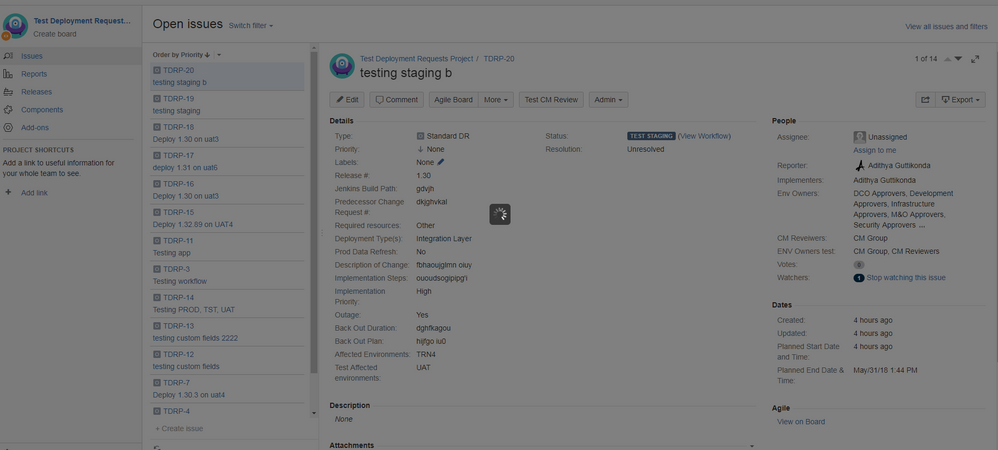The width and height of the screenshot is (998, 450).
Task: Select issue TDRP-17 deploy 1.31 on uat6
Action: pos(227,162)
